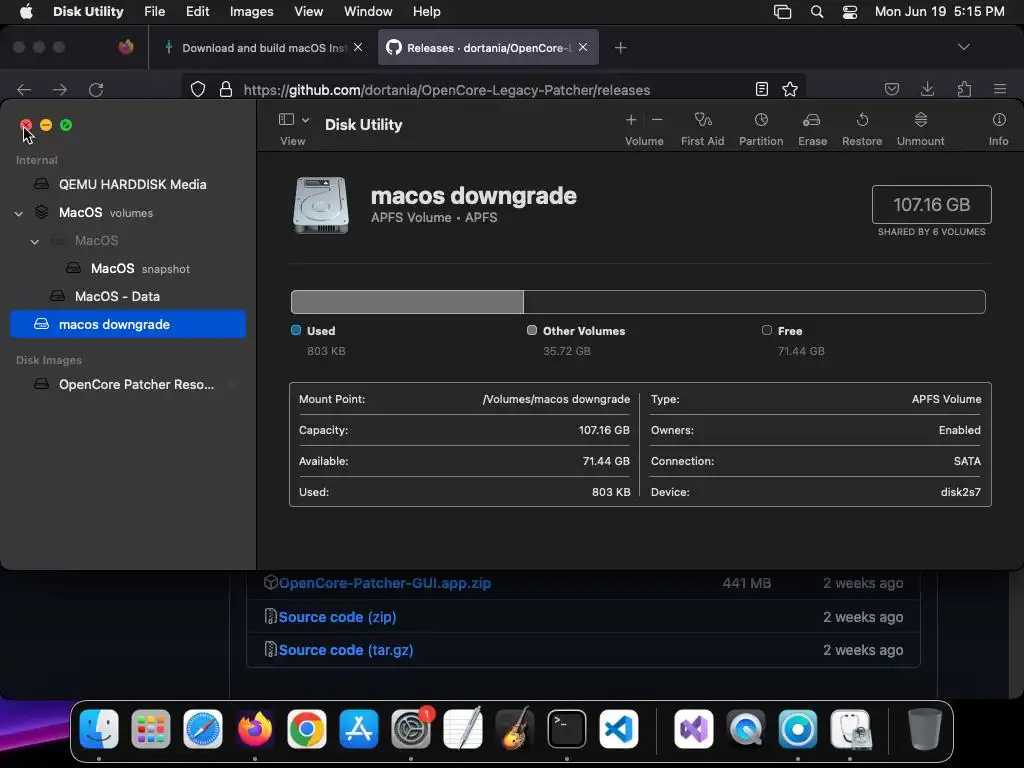This screenshot has height=768, width=1024.
Task: Select the MacOS volumes container row
Action: (x=128, y=212)
